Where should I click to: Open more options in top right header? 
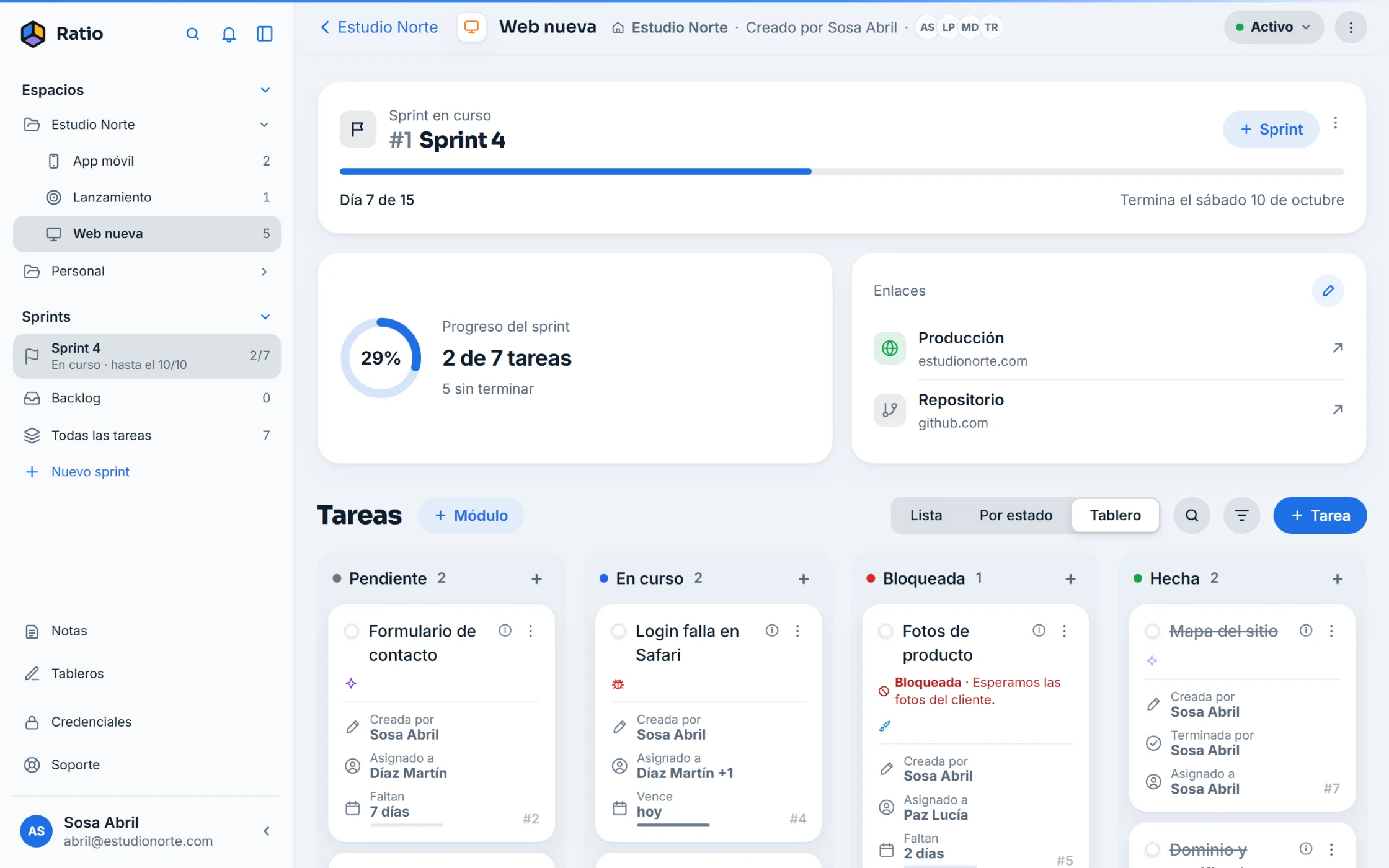point(1351,27)
